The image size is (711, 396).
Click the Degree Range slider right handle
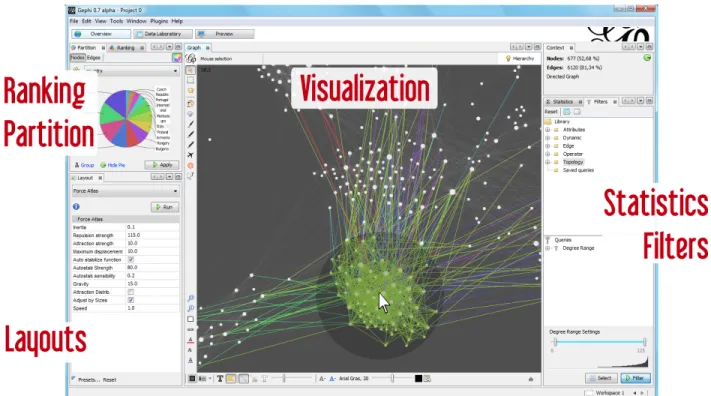click(644, 342)
